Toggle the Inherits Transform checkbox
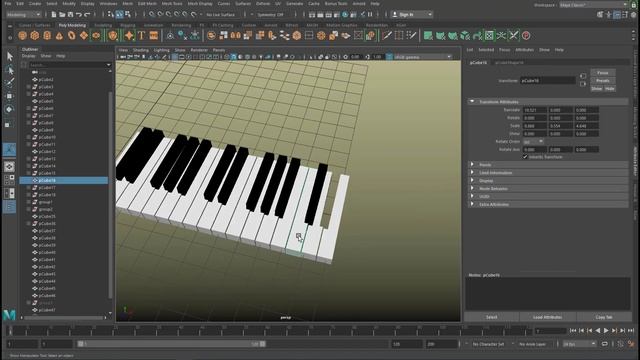This screenshot has height=360, width=640. pos(525,157)
